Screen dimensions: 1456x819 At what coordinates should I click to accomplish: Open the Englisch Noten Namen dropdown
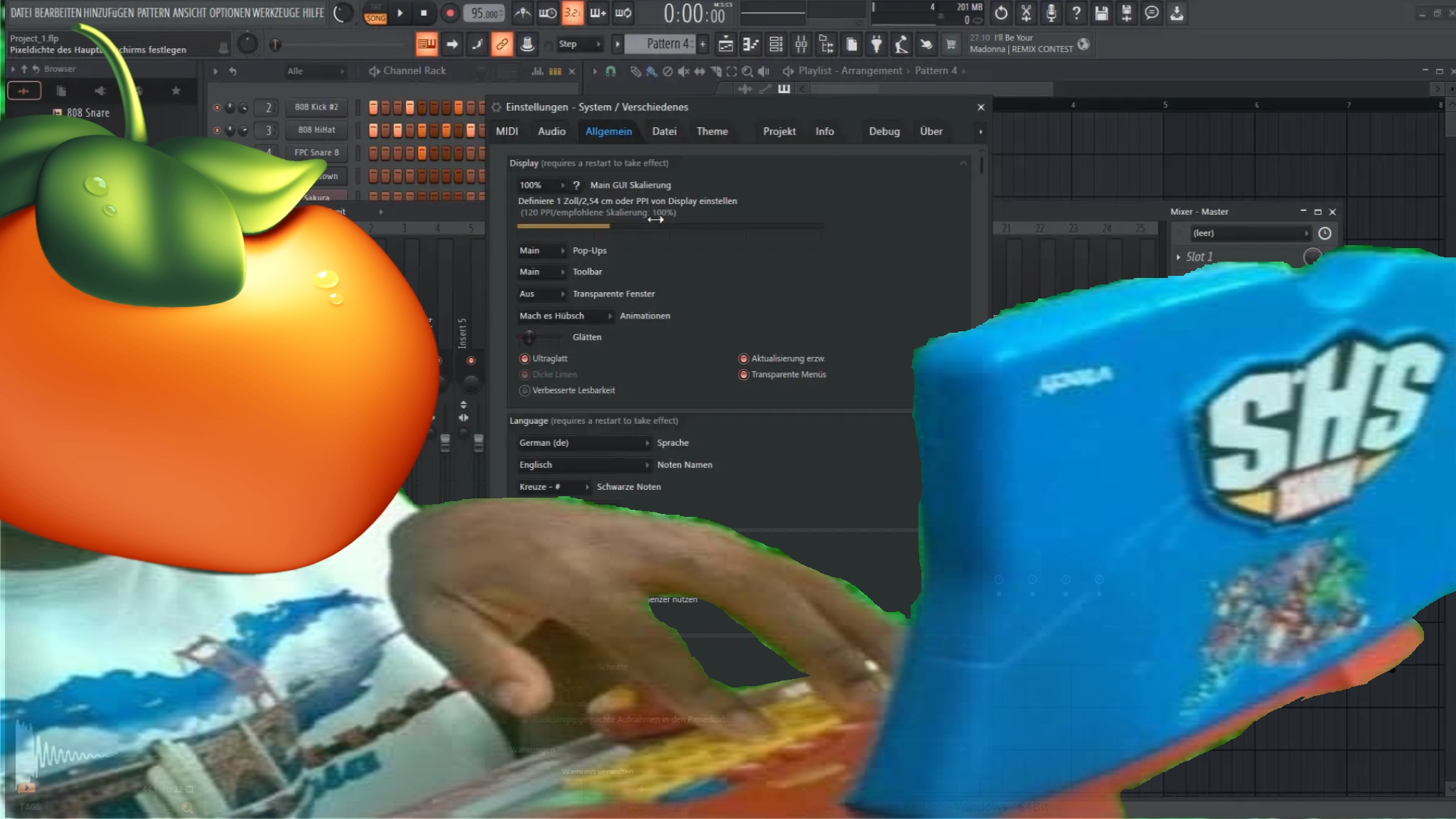click(583, 465)
